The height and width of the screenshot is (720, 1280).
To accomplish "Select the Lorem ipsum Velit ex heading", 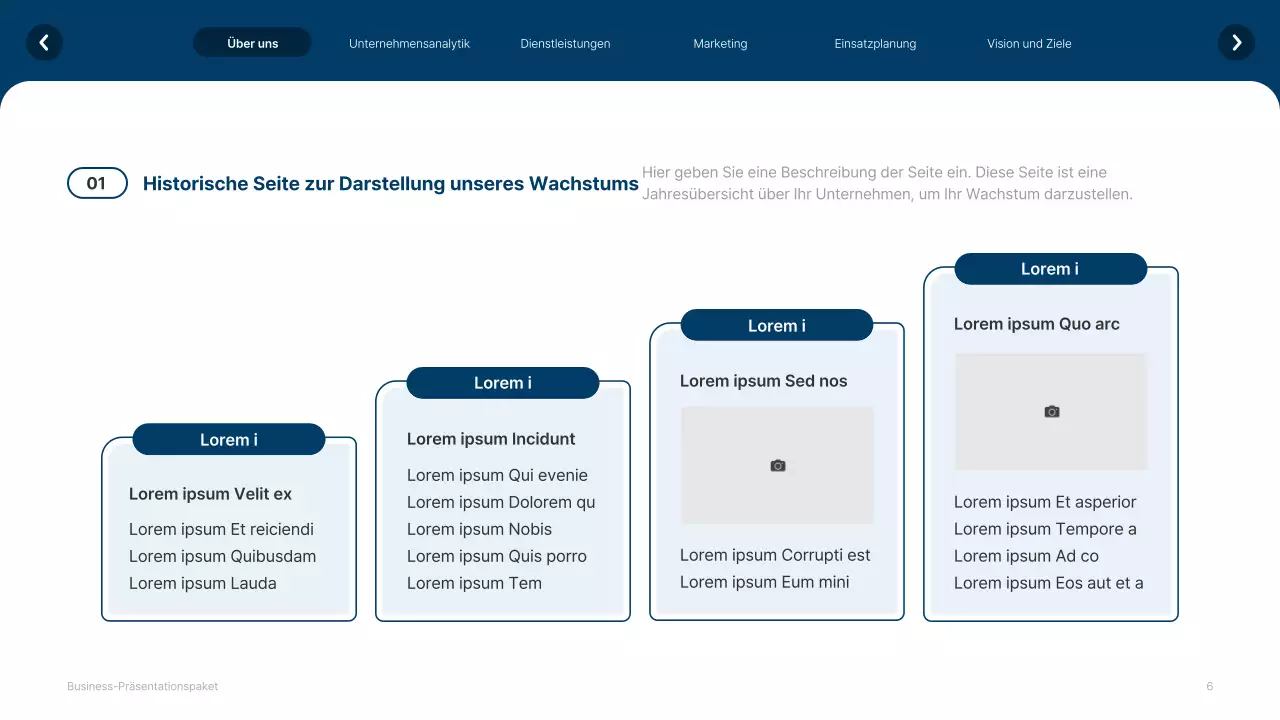I will [210, 493].
